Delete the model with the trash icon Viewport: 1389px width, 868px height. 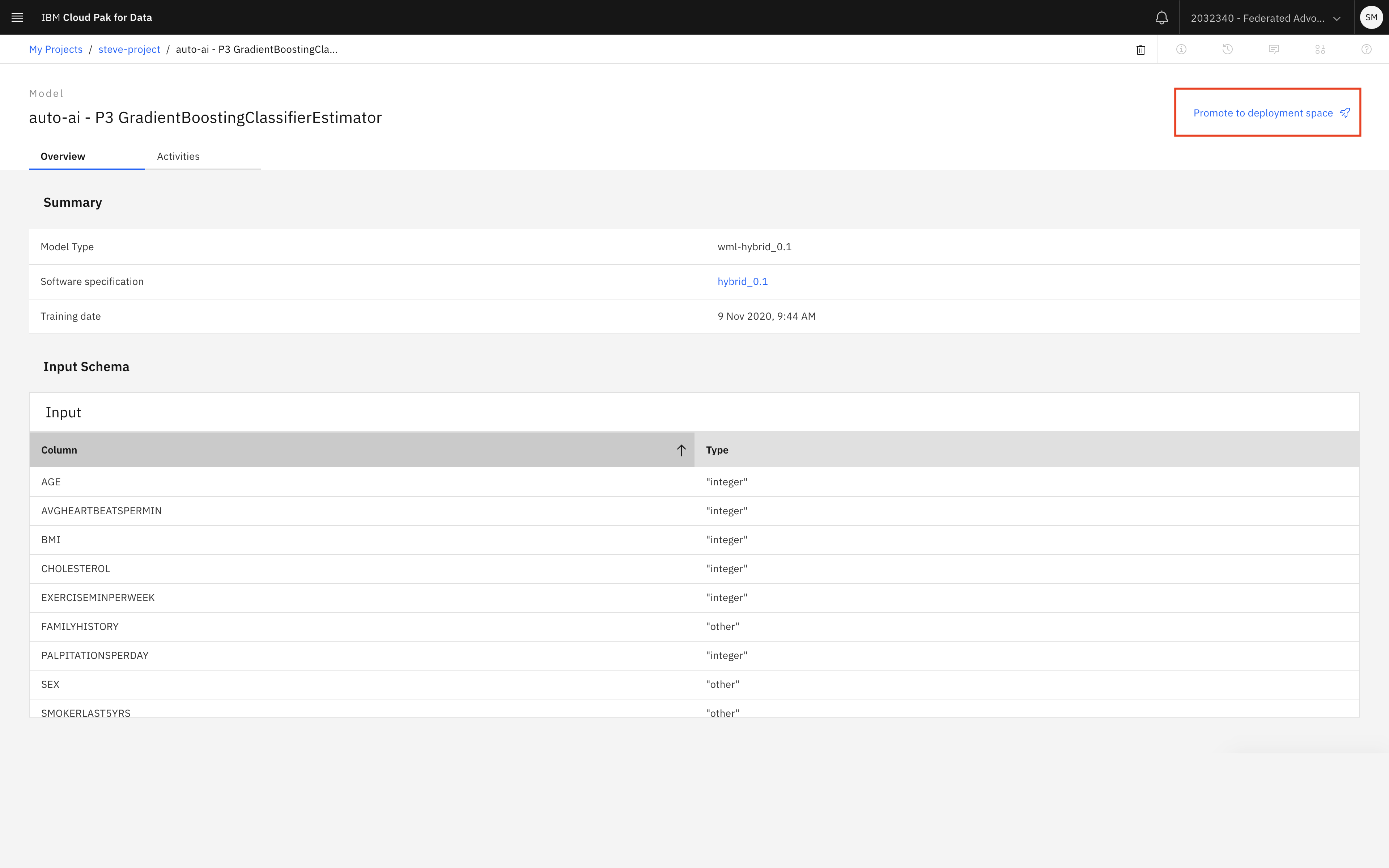point(1140,50)
